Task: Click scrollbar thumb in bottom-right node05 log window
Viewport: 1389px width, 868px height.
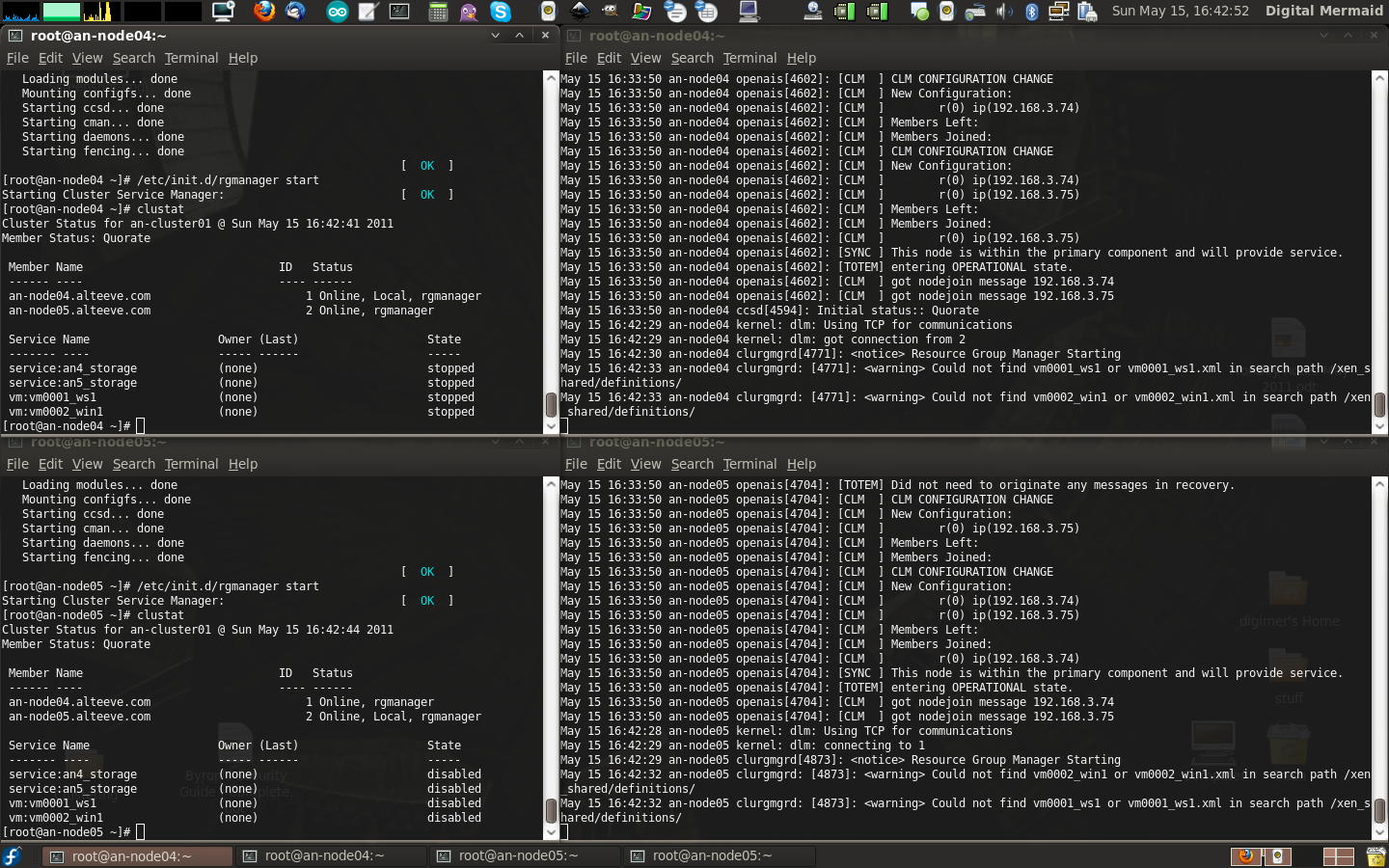Action: (x=1379, y=810)
